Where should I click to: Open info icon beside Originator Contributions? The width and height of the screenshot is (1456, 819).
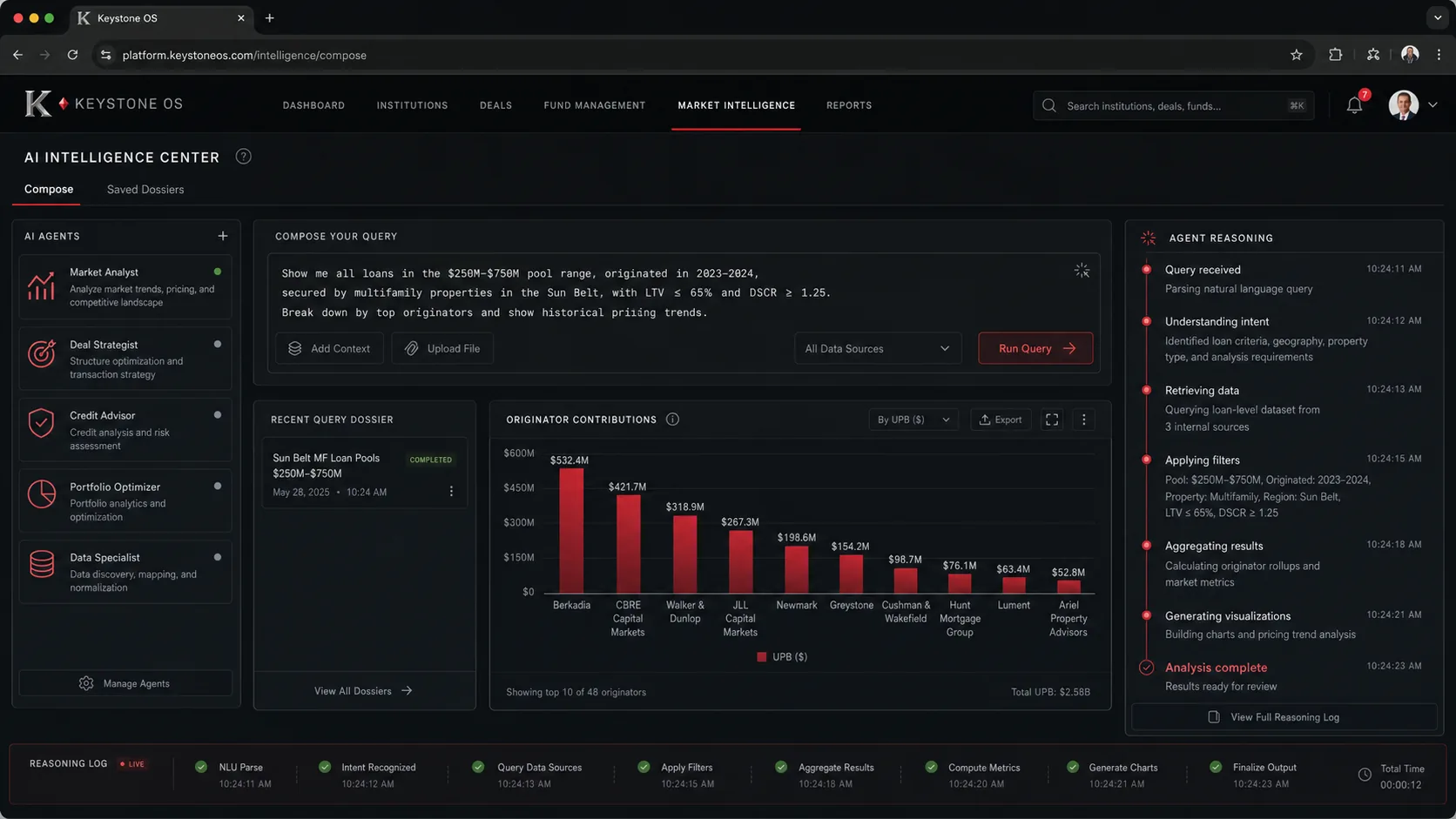672,420
